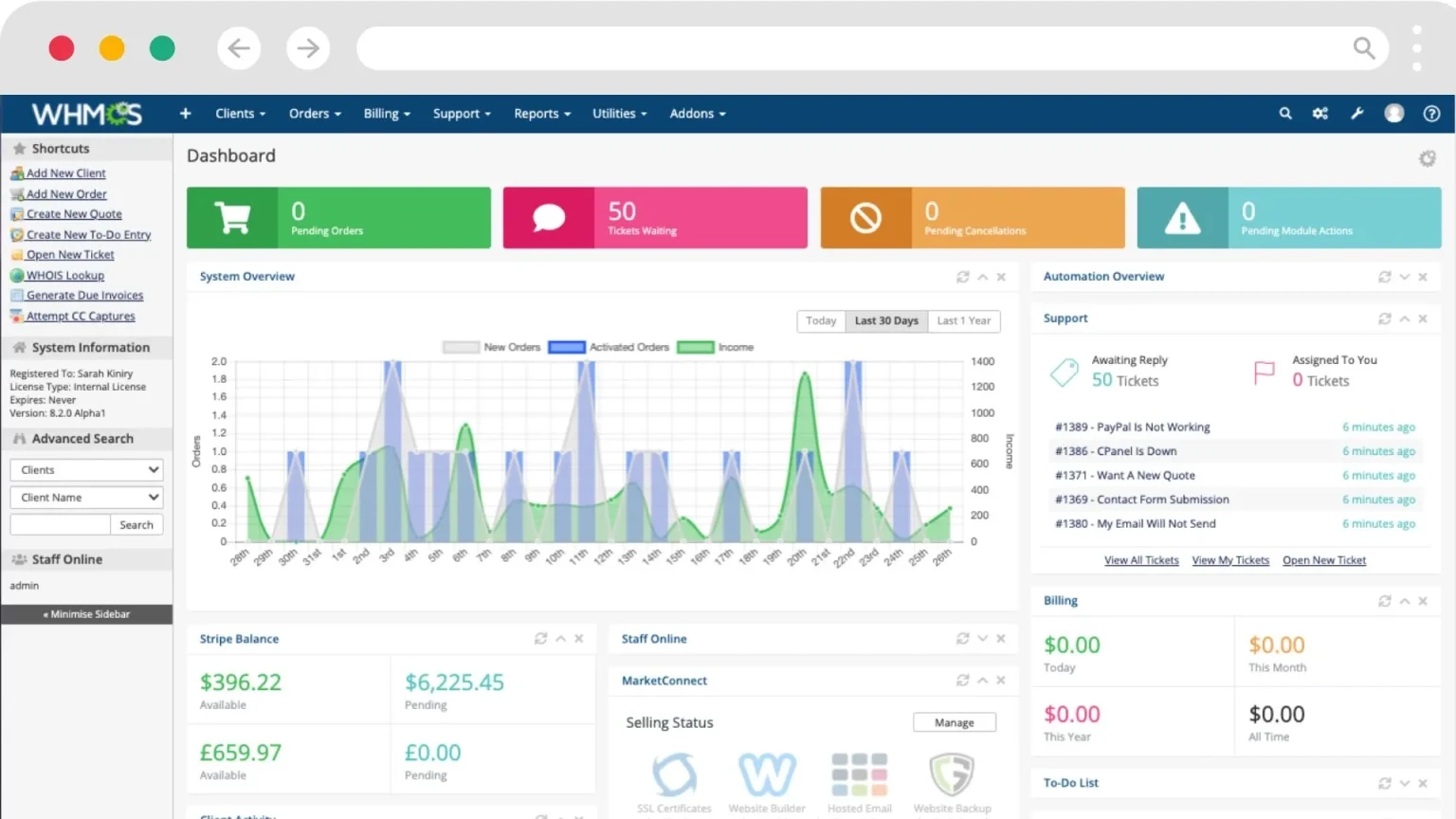Click the plus add-new icon in navbar

click(x=186, y=114)
